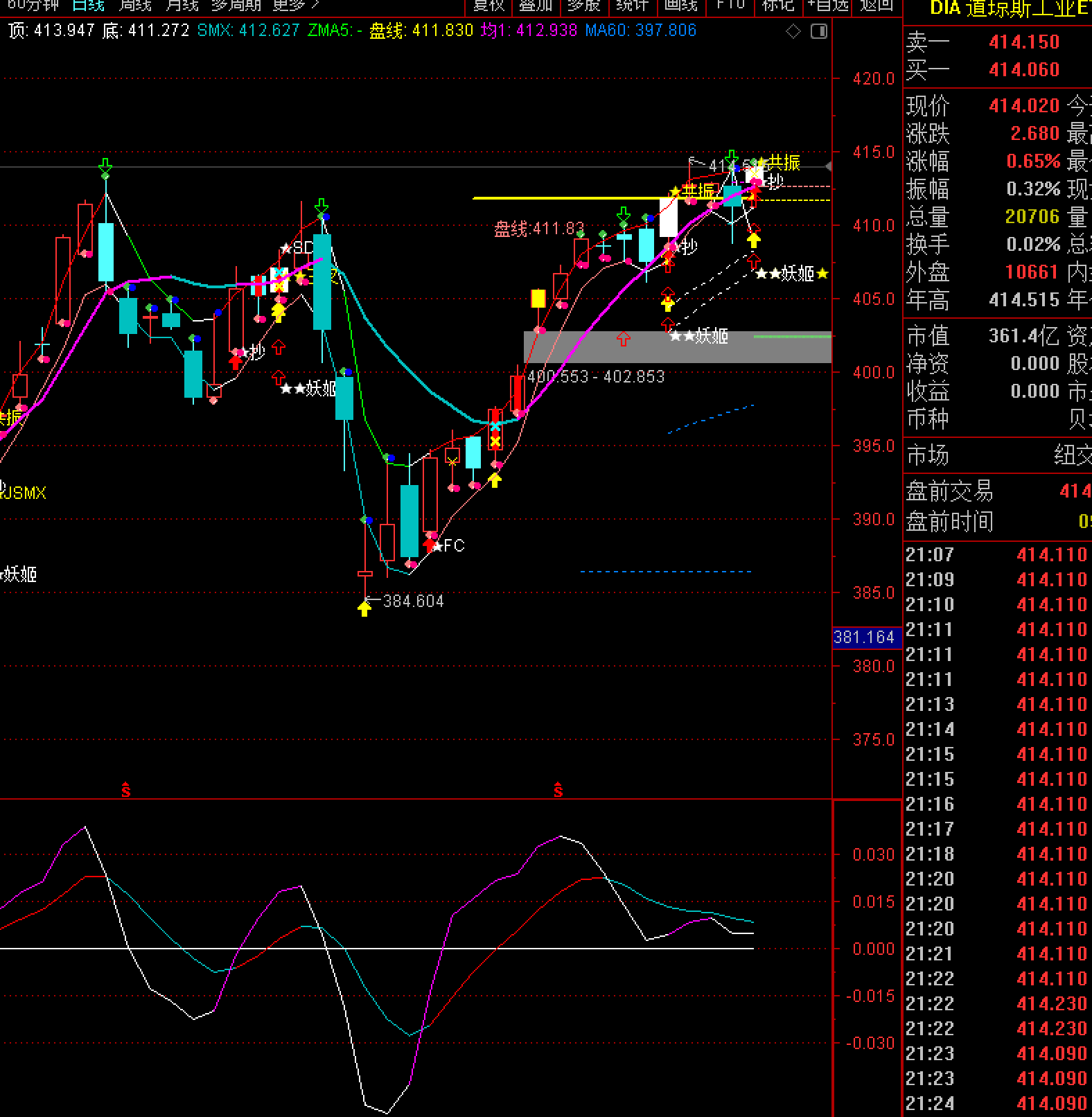The image size is (1092, 1117).
Task: Open the 复权 adjustment menu
Action: pos(488,6)
